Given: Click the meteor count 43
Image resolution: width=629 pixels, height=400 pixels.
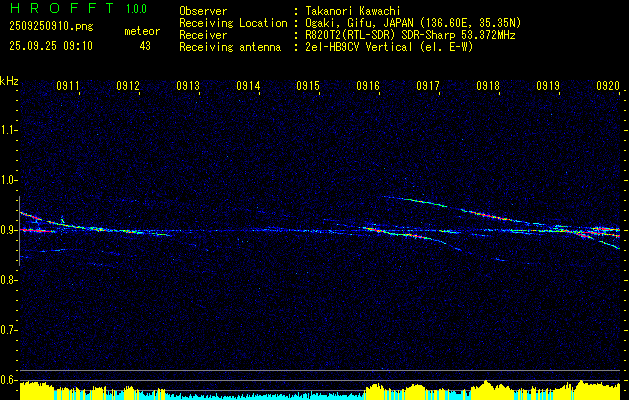Looking at the screenshot, I should [x=145, y=46].
